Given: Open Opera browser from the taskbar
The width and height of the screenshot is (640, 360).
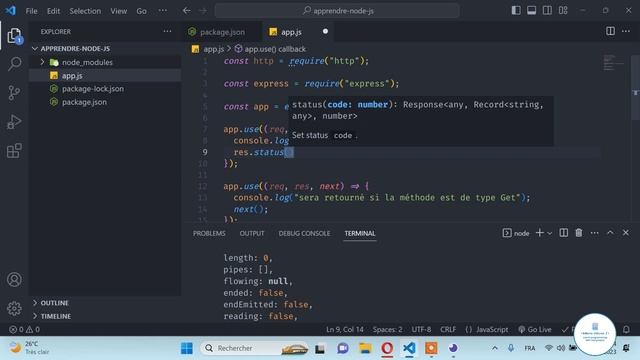Looking at the screenshot, I should (387, 348).
